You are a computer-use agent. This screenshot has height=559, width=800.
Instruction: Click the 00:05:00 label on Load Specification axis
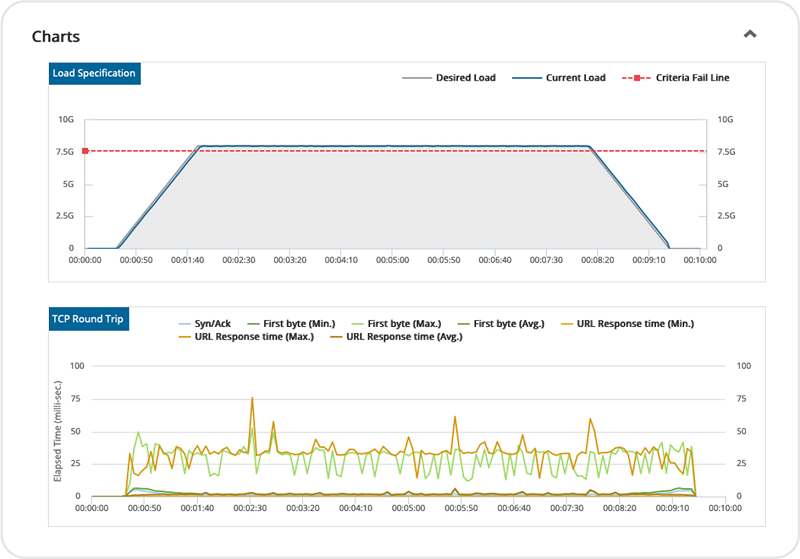[x=392, y=260]
